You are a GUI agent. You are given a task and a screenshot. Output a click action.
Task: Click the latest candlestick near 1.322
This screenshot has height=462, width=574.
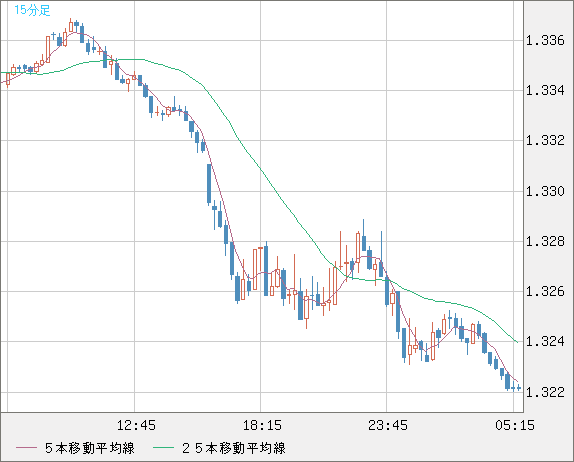pos(519,388)
